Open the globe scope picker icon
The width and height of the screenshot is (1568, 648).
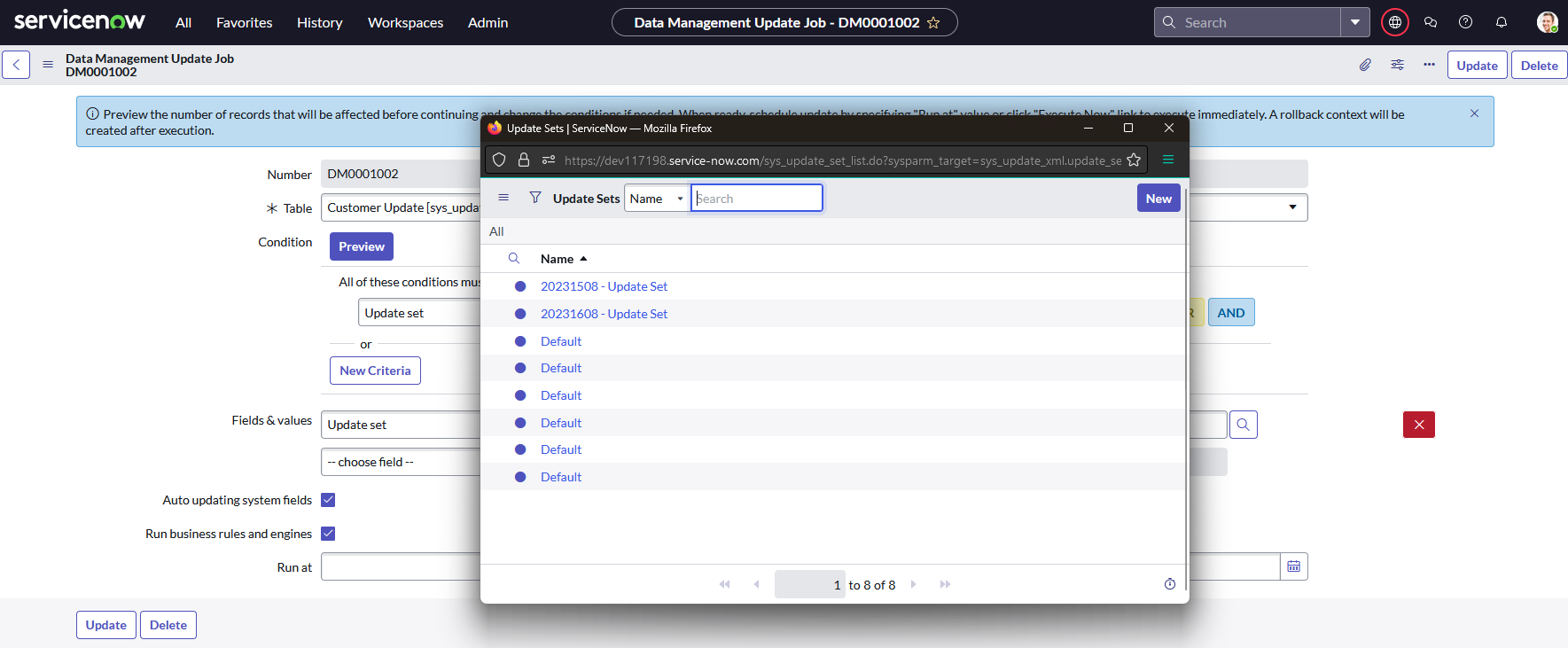click(1395, 22)
